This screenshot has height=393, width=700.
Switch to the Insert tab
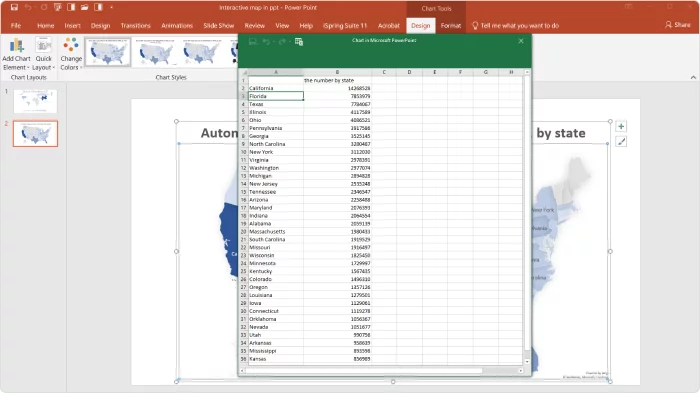tap(72, 25)
